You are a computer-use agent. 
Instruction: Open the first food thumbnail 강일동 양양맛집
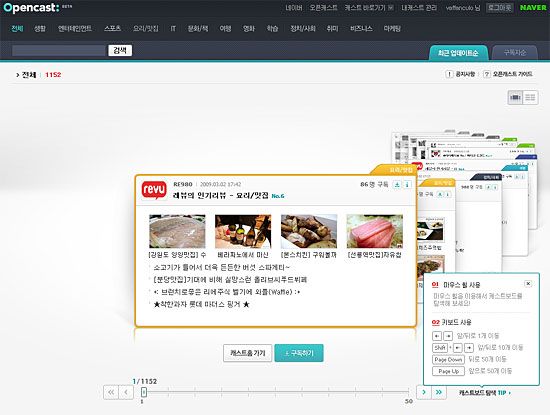pos(177,232)
